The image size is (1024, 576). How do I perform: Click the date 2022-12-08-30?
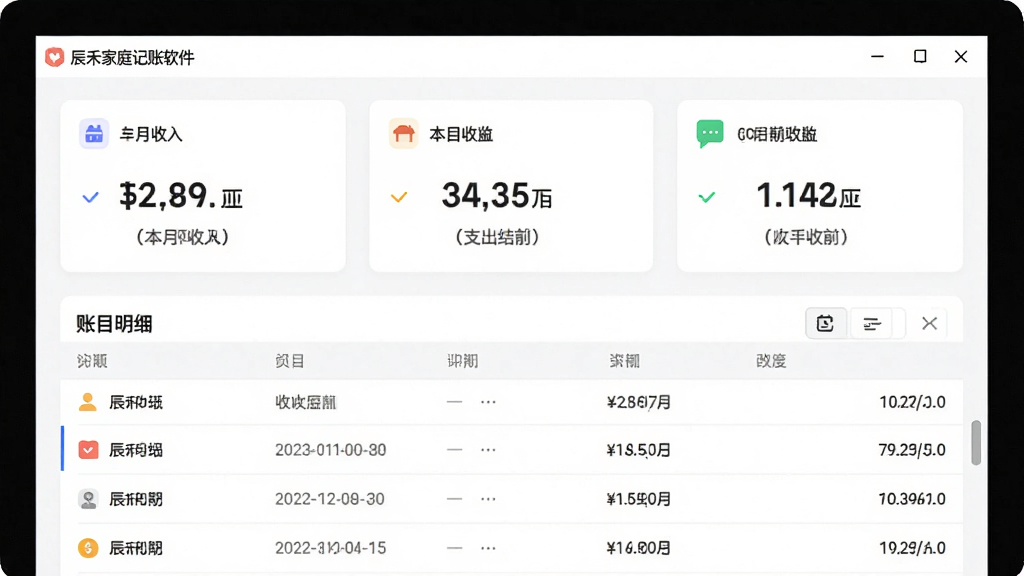(x=330, y=499)
